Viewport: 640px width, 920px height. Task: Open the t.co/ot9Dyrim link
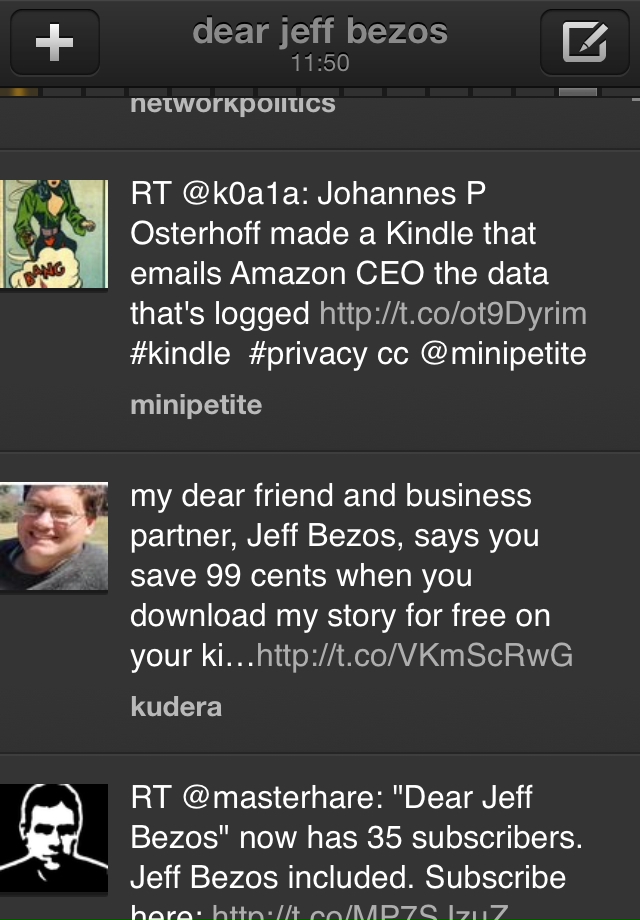click(x=452, y=314)
